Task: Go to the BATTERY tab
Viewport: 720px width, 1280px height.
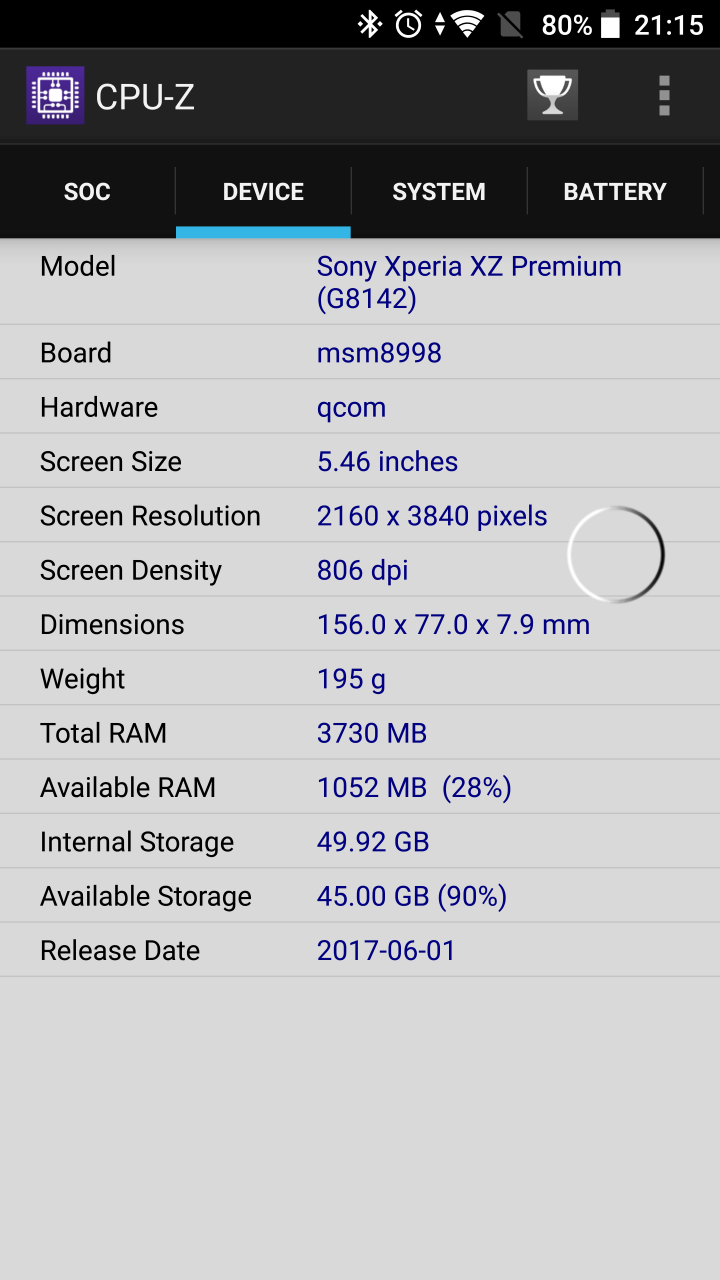Action: [615, 192]
